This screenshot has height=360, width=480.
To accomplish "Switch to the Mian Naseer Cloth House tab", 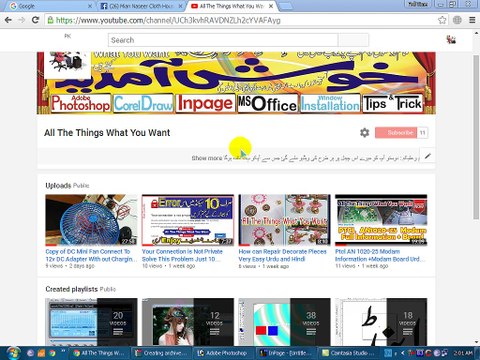I will point(142,6).
